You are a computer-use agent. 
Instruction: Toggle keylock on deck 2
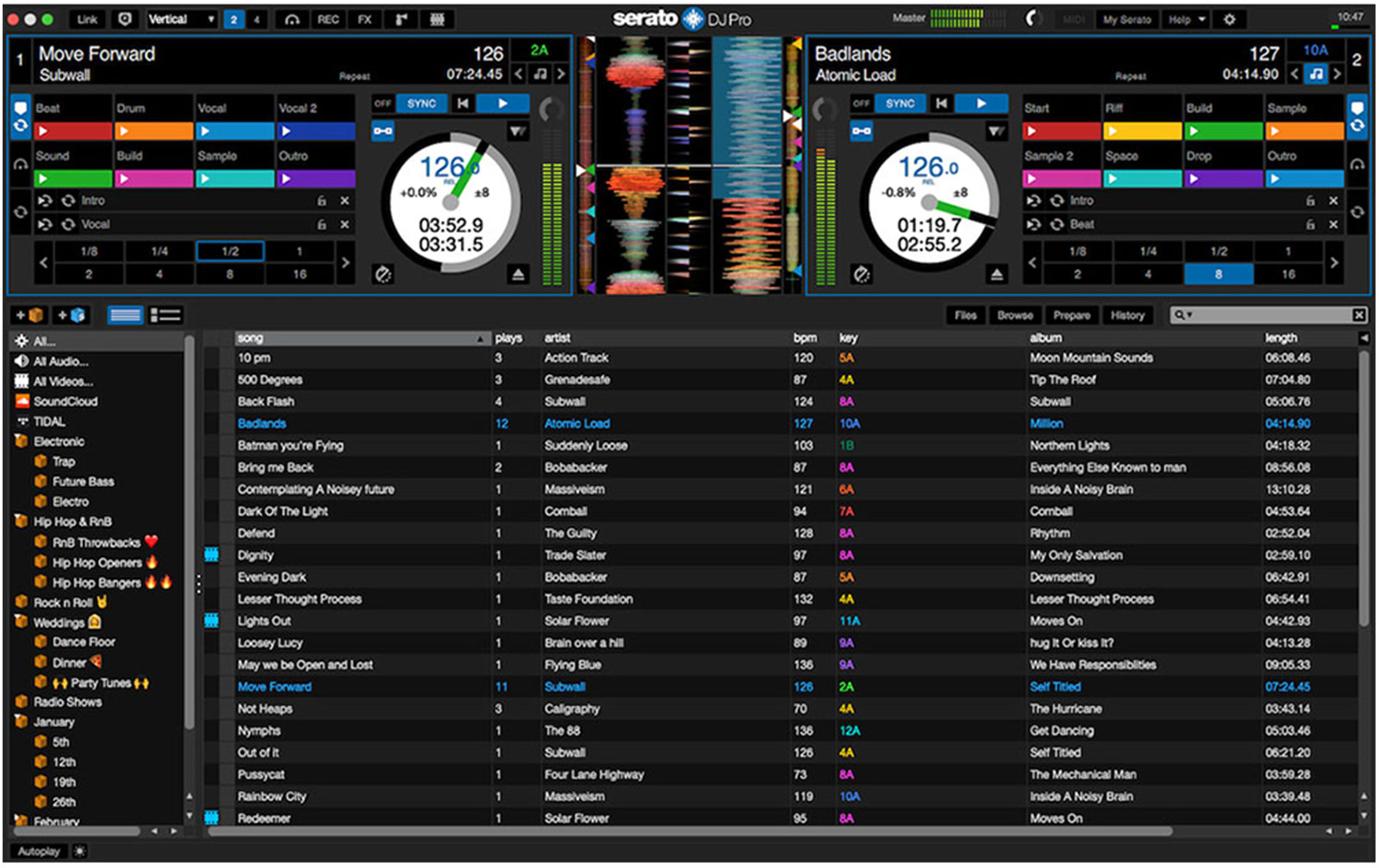tap(861, 131)
